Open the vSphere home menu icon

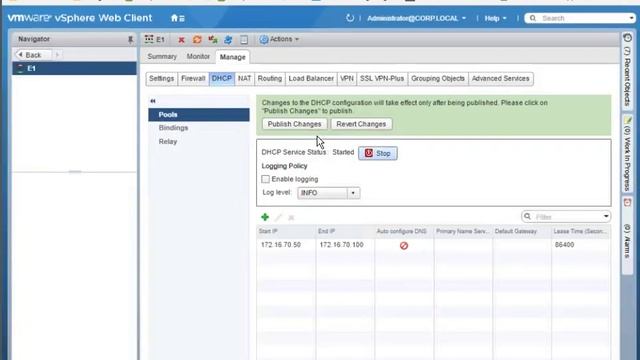[x=178, y=18]
